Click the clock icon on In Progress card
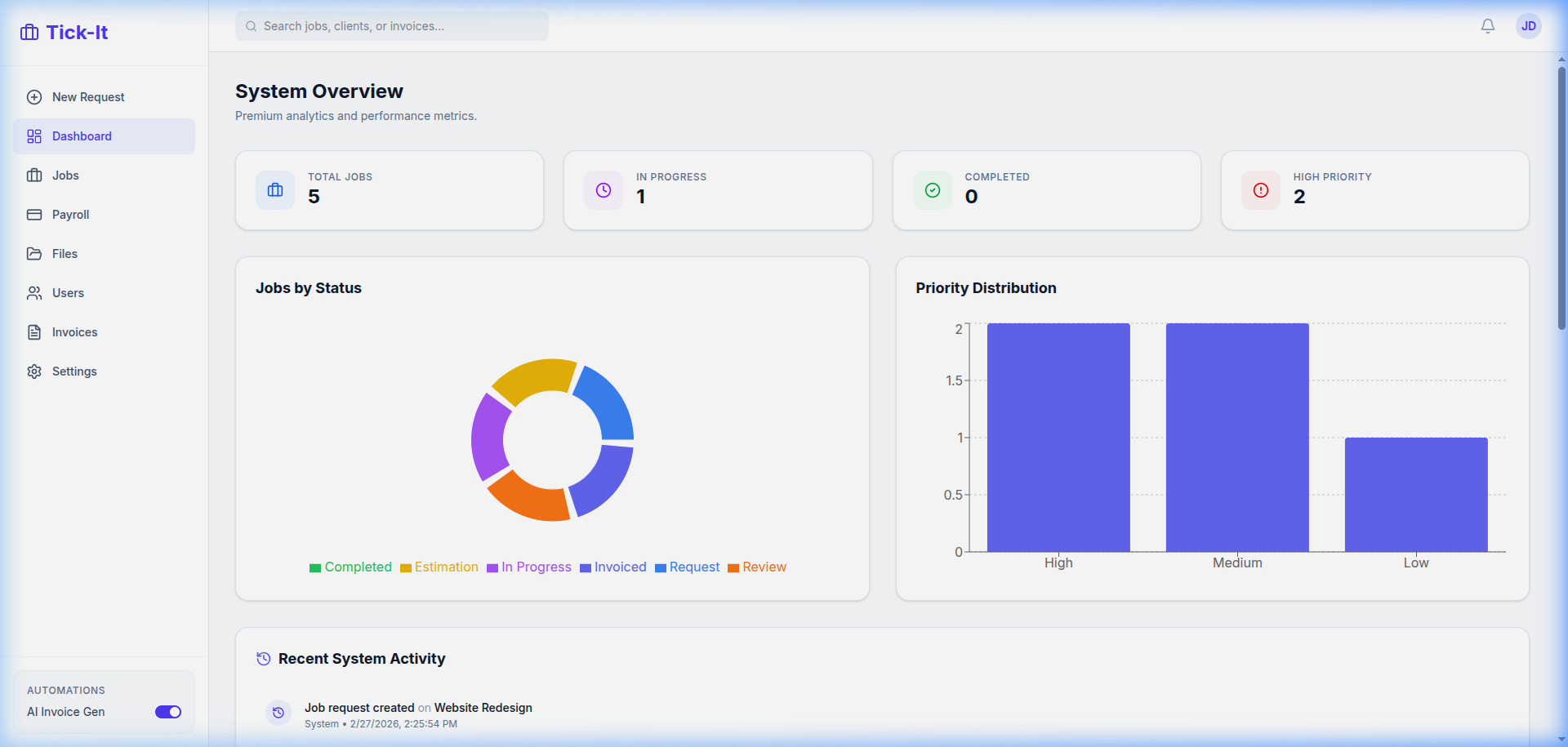The height and width of the screenshot is (747, 1568). click(x=603, y=189)
